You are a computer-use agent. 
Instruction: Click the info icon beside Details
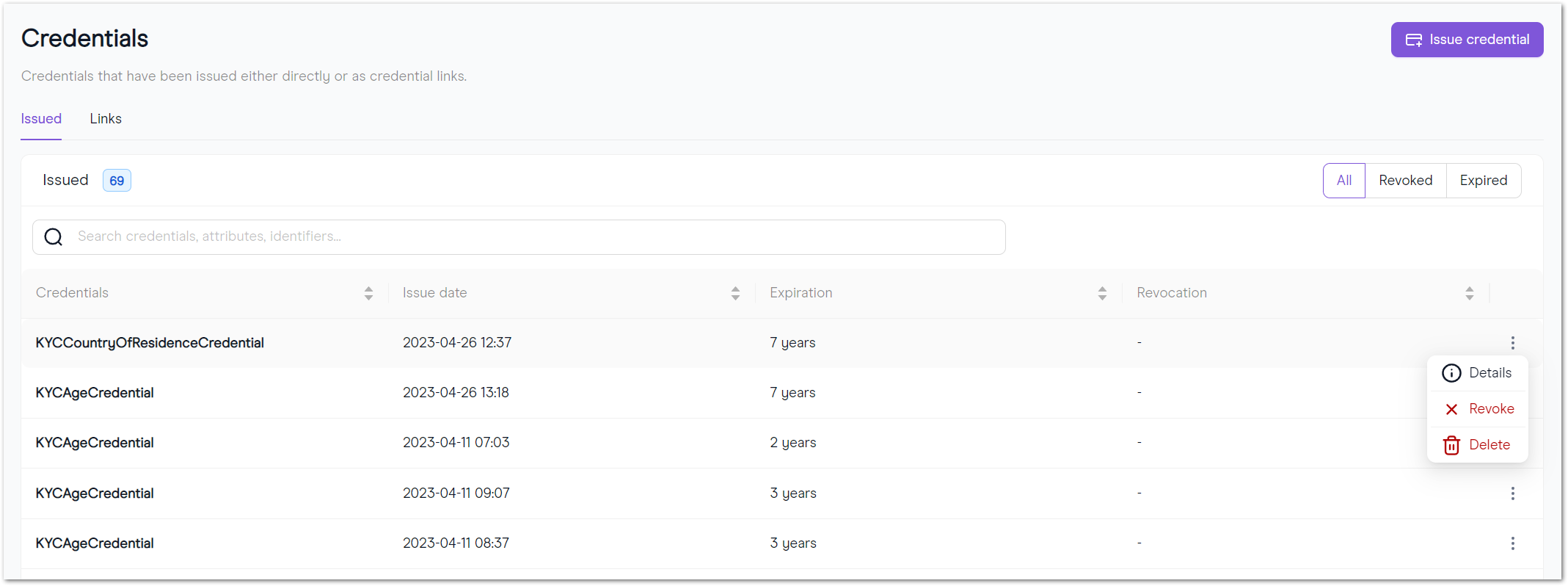[x=1451, y=373]
